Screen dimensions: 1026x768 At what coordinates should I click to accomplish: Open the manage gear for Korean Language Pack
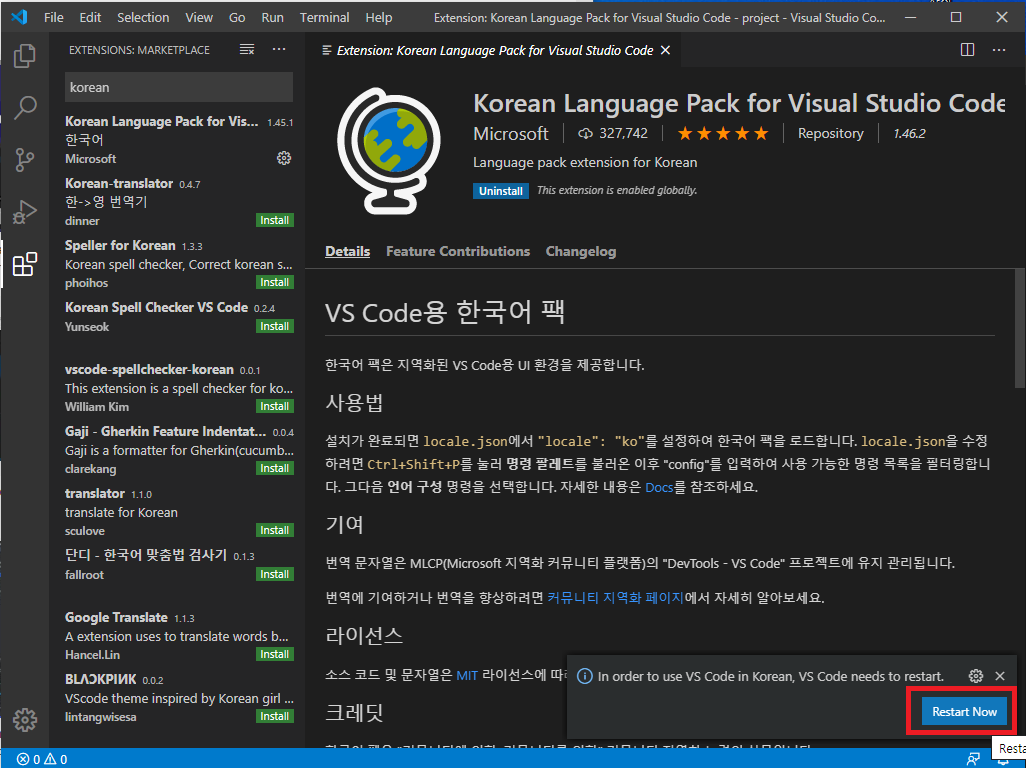283,158
